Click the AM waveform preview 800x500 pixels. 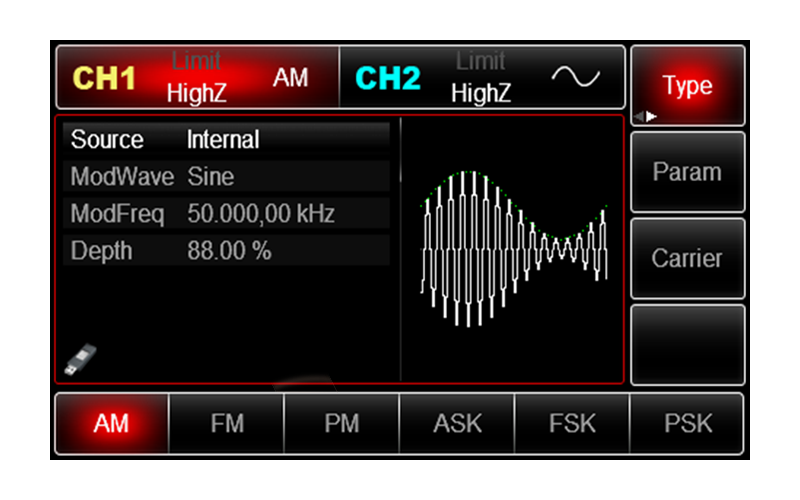pyautogui.click(x=513, y=248)
